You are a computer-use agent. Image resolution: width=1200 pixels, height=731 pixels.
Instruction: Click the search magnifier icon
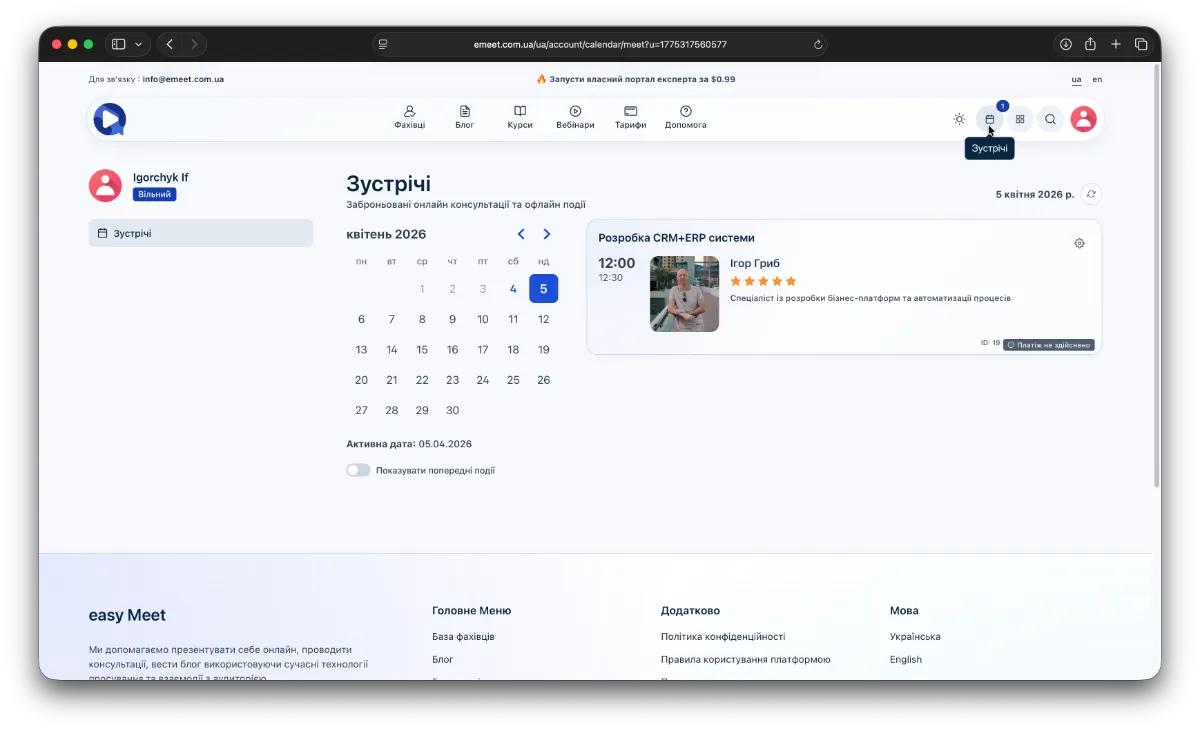click(x=1050, y=119)
